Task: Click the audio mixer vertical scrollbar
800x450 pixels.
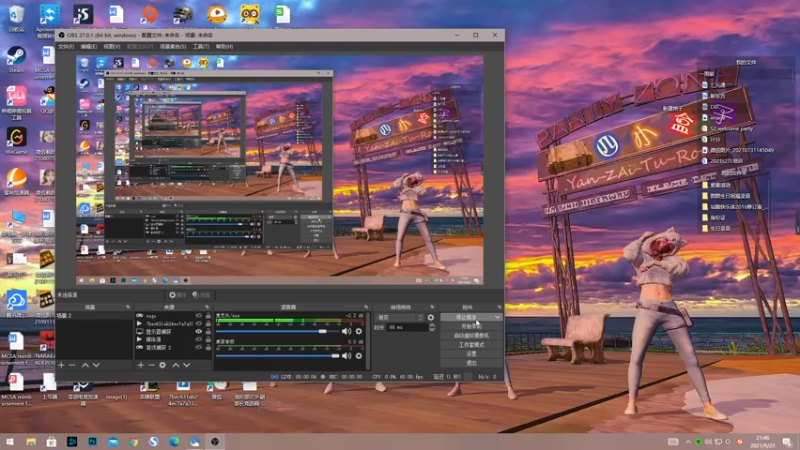Action: (x=367, y=340)
